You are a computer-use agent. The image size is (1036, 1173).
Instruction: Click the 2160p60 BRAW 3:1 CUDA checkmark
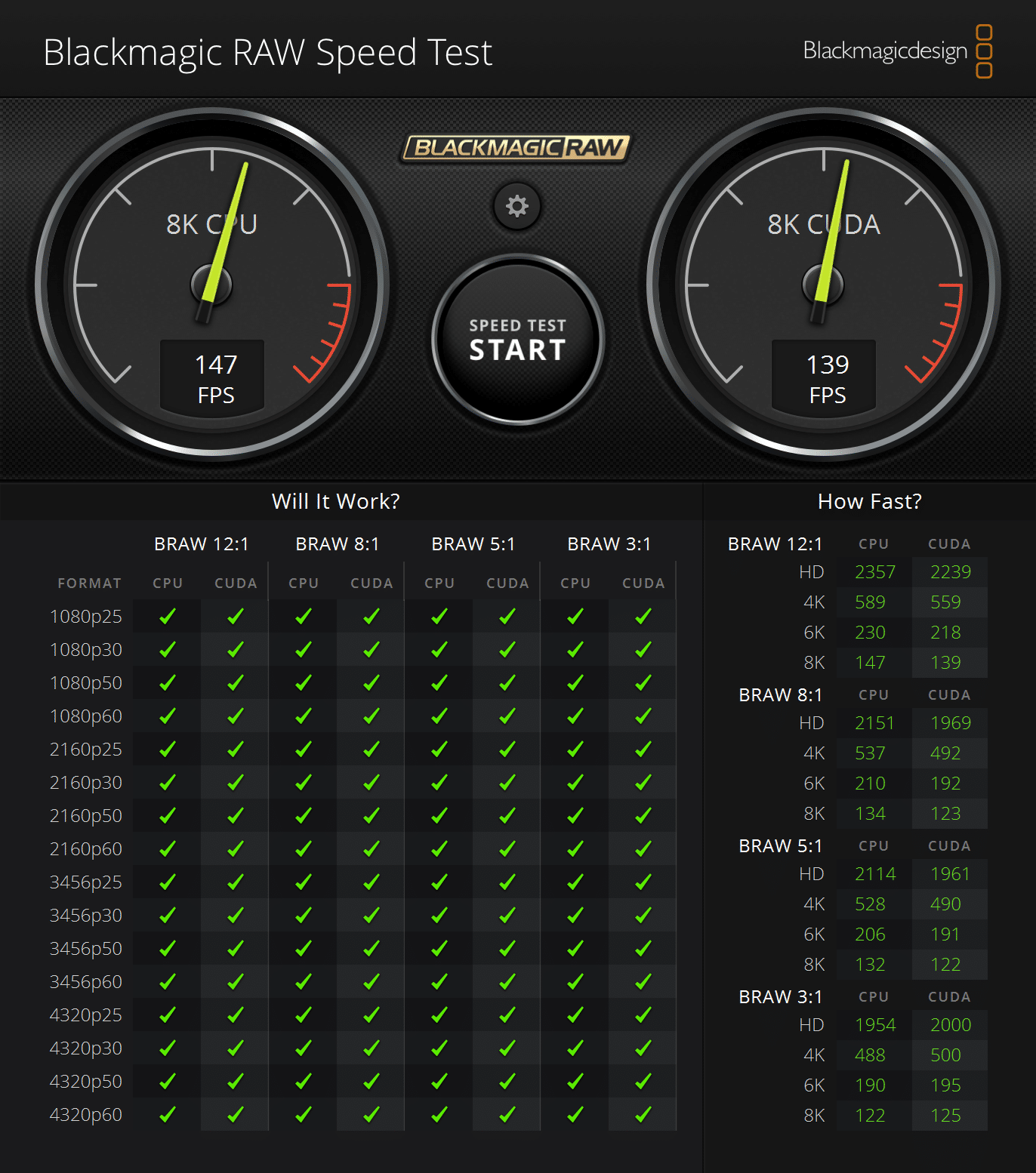[x=643, y=849]
